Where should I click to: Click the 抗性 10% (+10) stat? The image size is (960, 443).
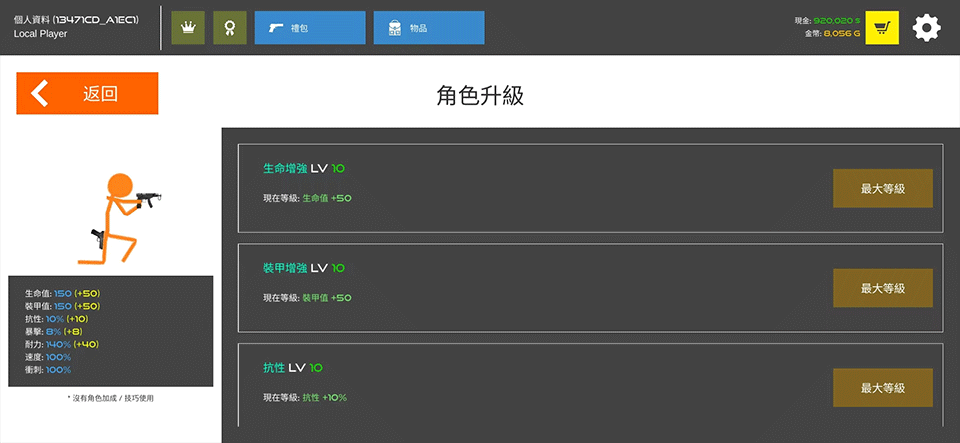click(x=57, y=319)
